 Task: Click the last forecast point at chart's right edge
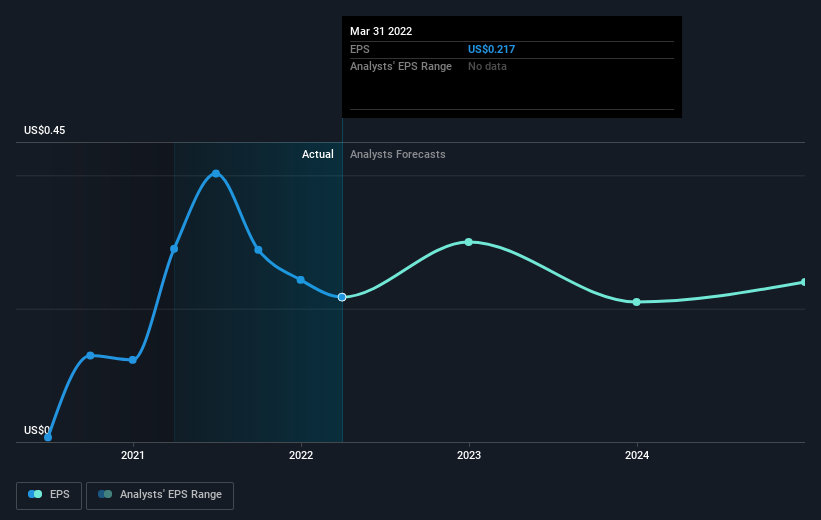[803, 282]
